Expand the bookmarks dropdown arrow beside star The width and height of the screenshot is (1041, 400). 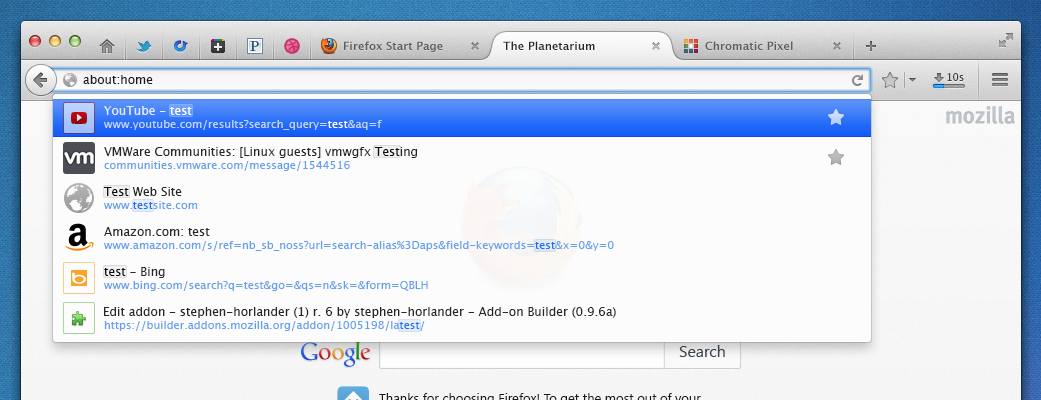pyautogui.click(x=912, y=80)
